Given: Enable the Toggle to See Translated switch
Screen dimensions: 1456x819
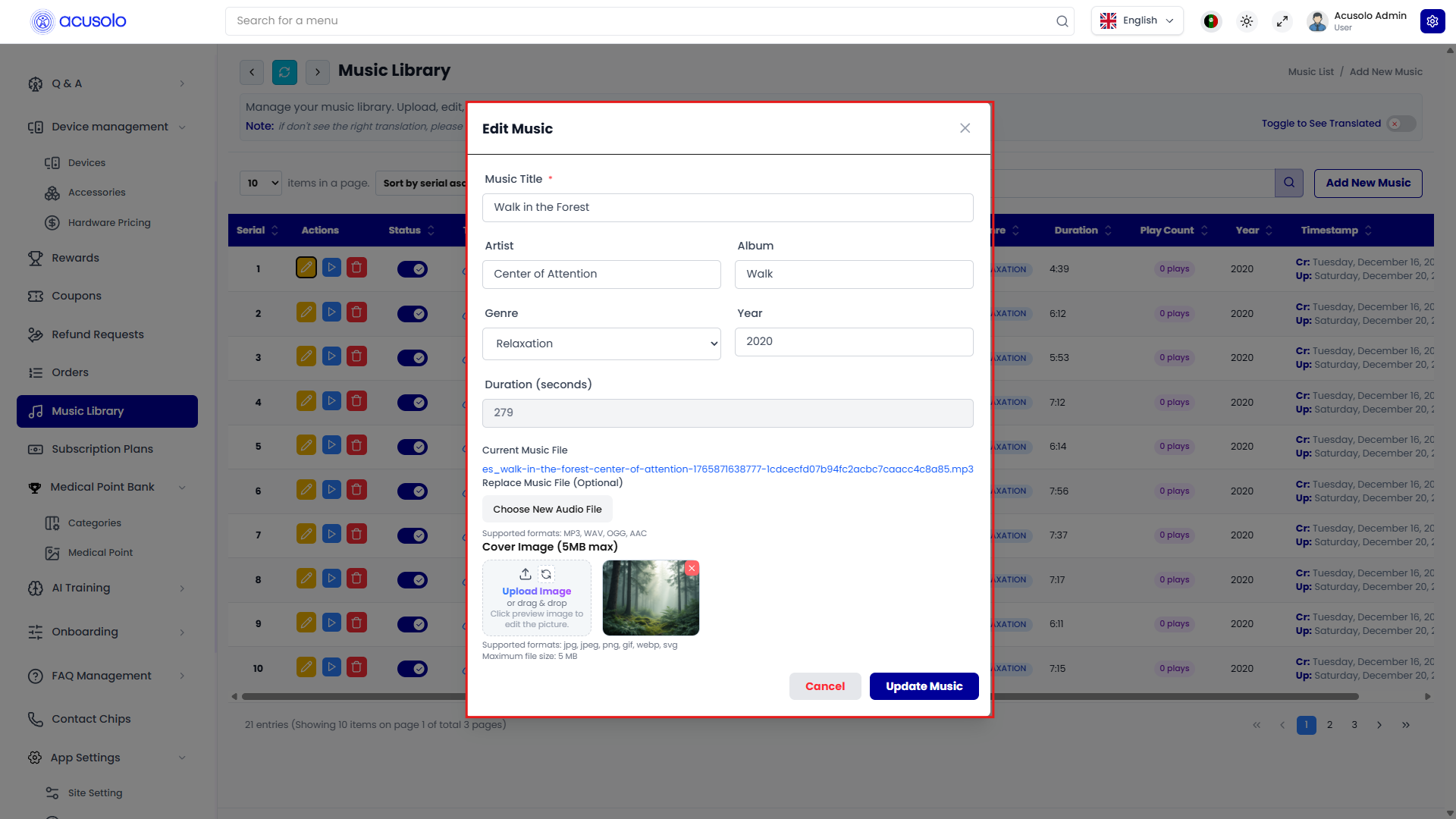Looking at the screenshot, I should [1401, 124].
